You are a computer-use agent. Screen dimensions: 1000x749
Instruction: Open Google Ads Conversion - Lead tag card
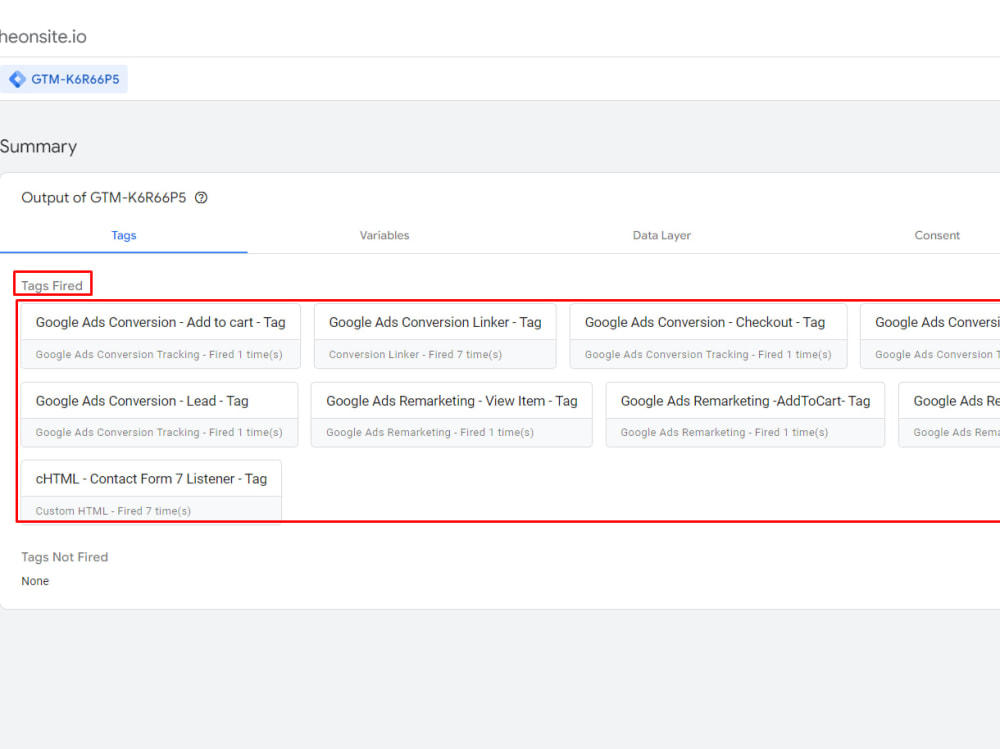pyautogui.click(x=159, y=415)
